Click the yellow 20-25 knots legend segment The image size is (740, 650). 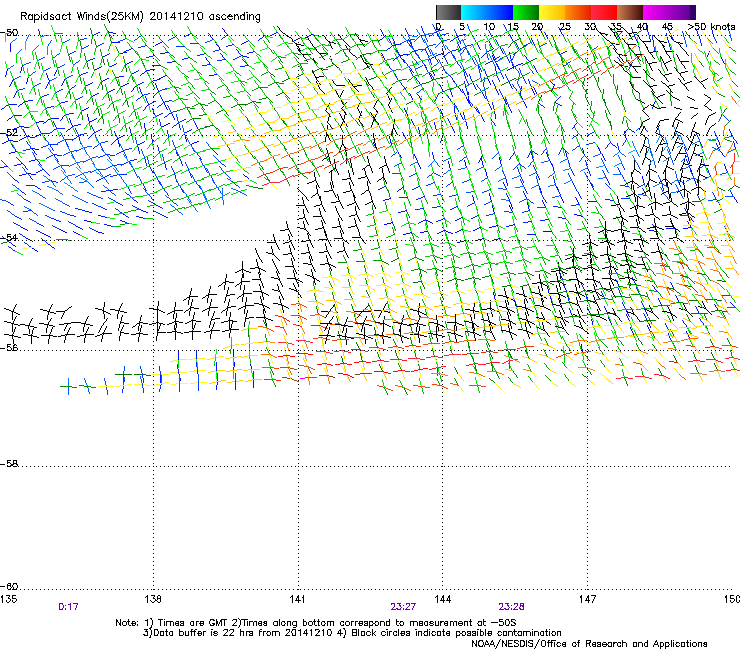[x=552, y=12]
